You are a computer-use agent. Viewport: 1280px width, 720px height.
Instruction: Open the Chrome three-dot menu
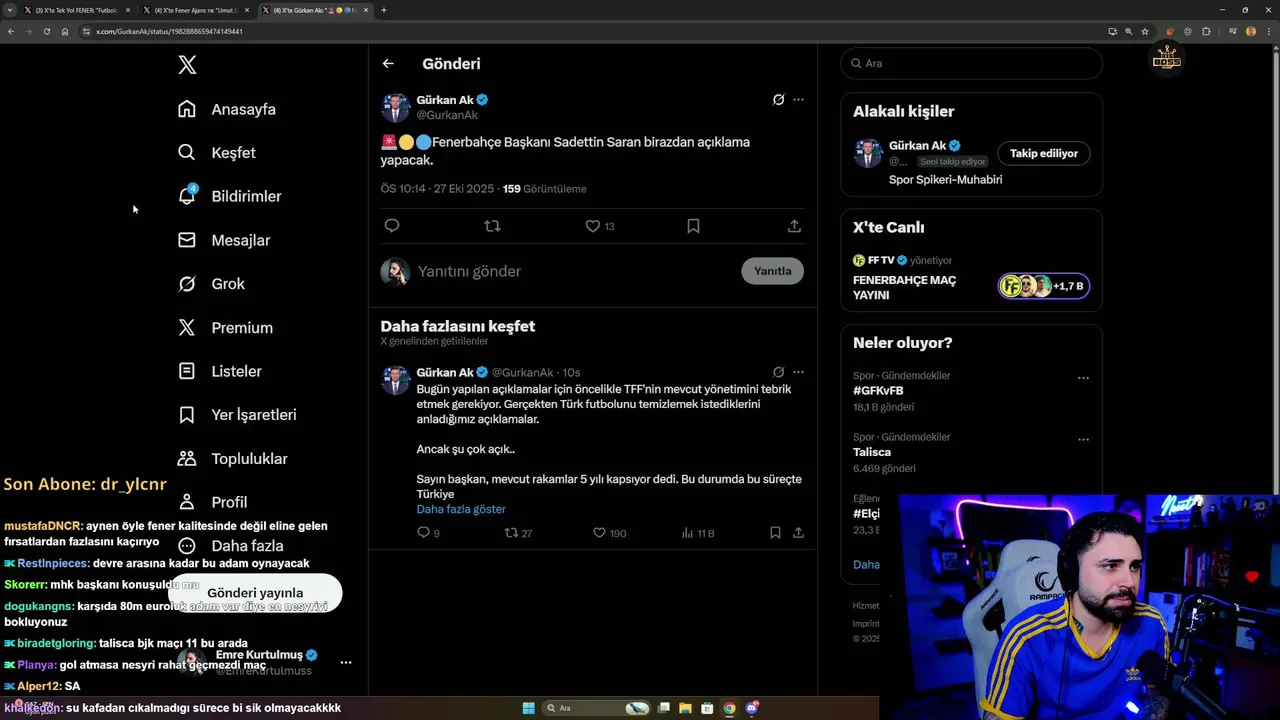pyautogui.click(x=1269, y=31)
